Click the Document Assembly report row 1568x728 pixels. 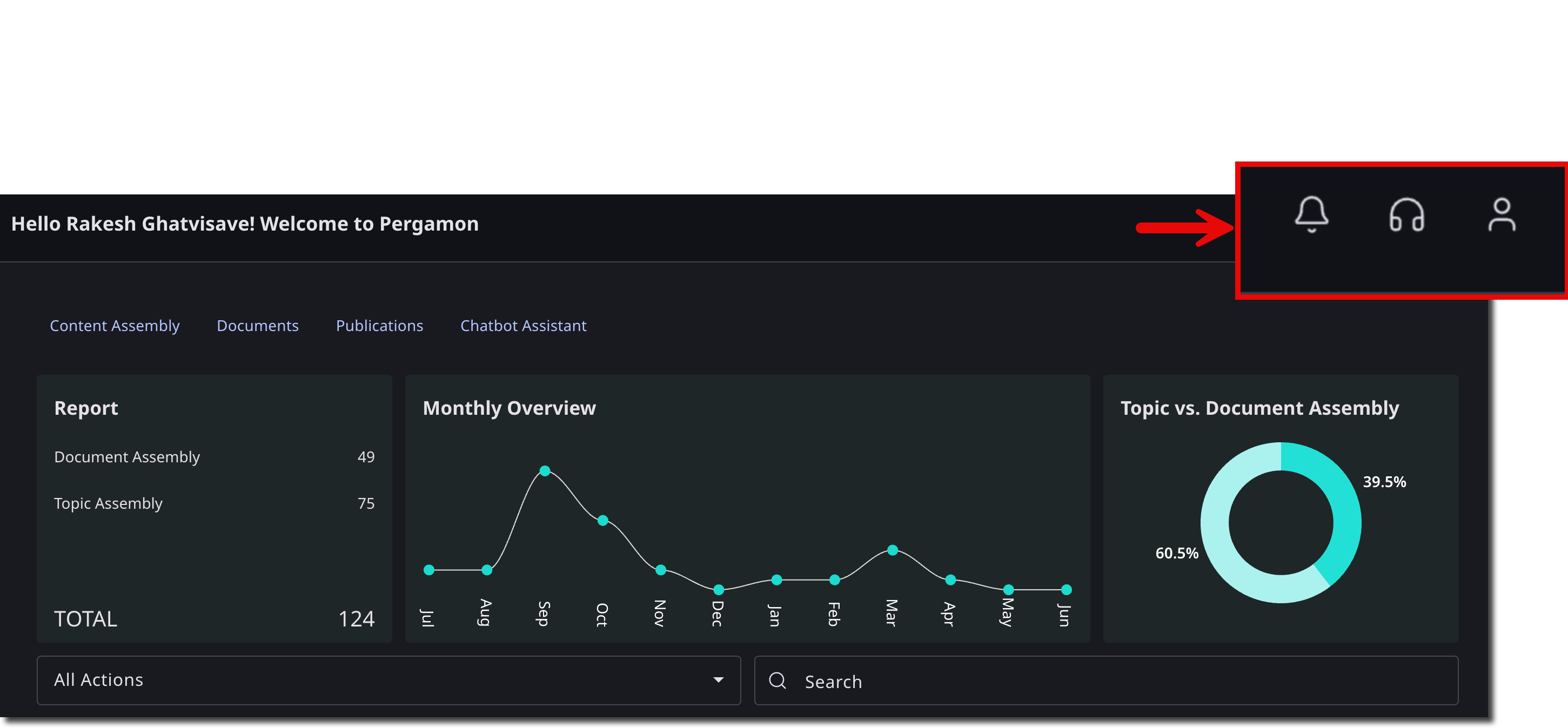click(x=215, y=457)
